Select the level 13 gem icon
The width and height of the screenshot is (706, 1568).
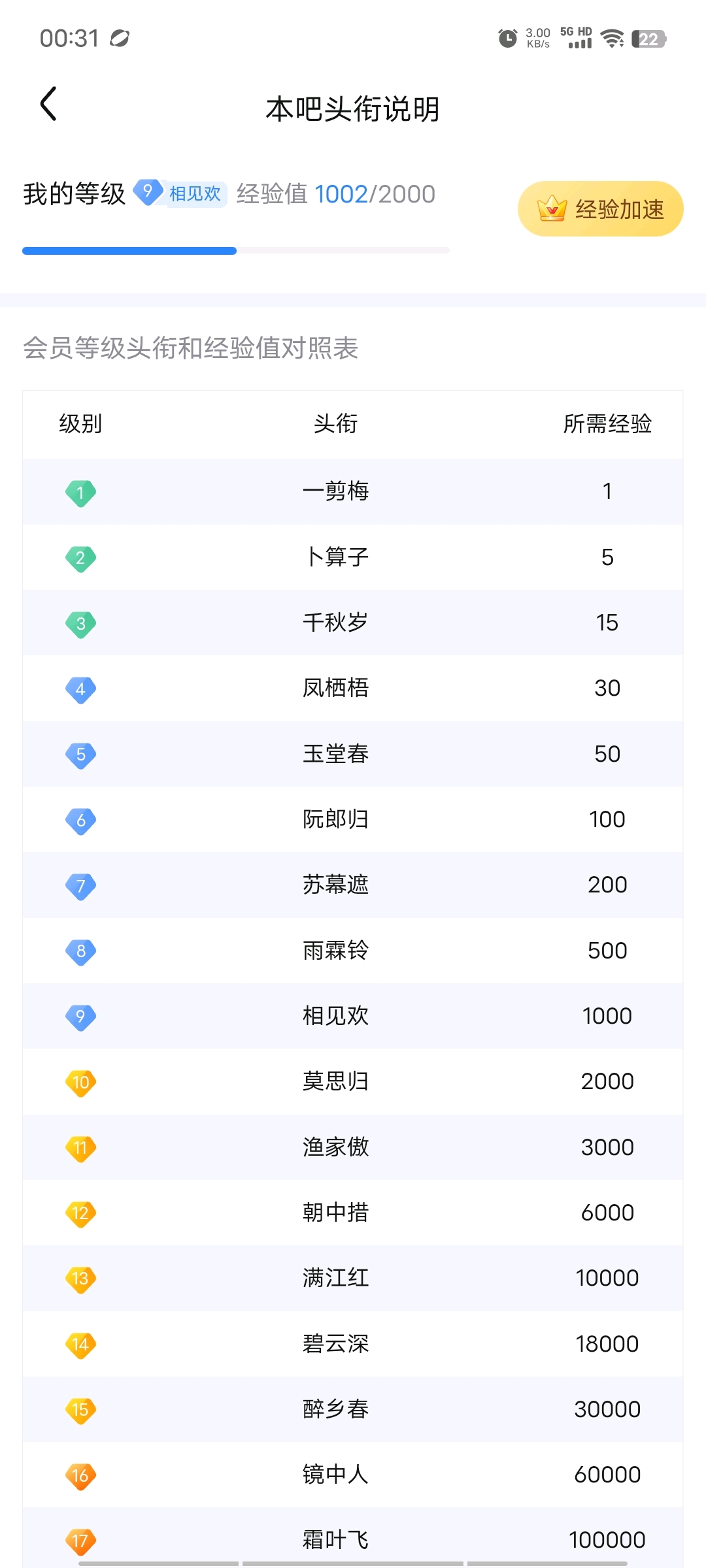point(80,1279)
